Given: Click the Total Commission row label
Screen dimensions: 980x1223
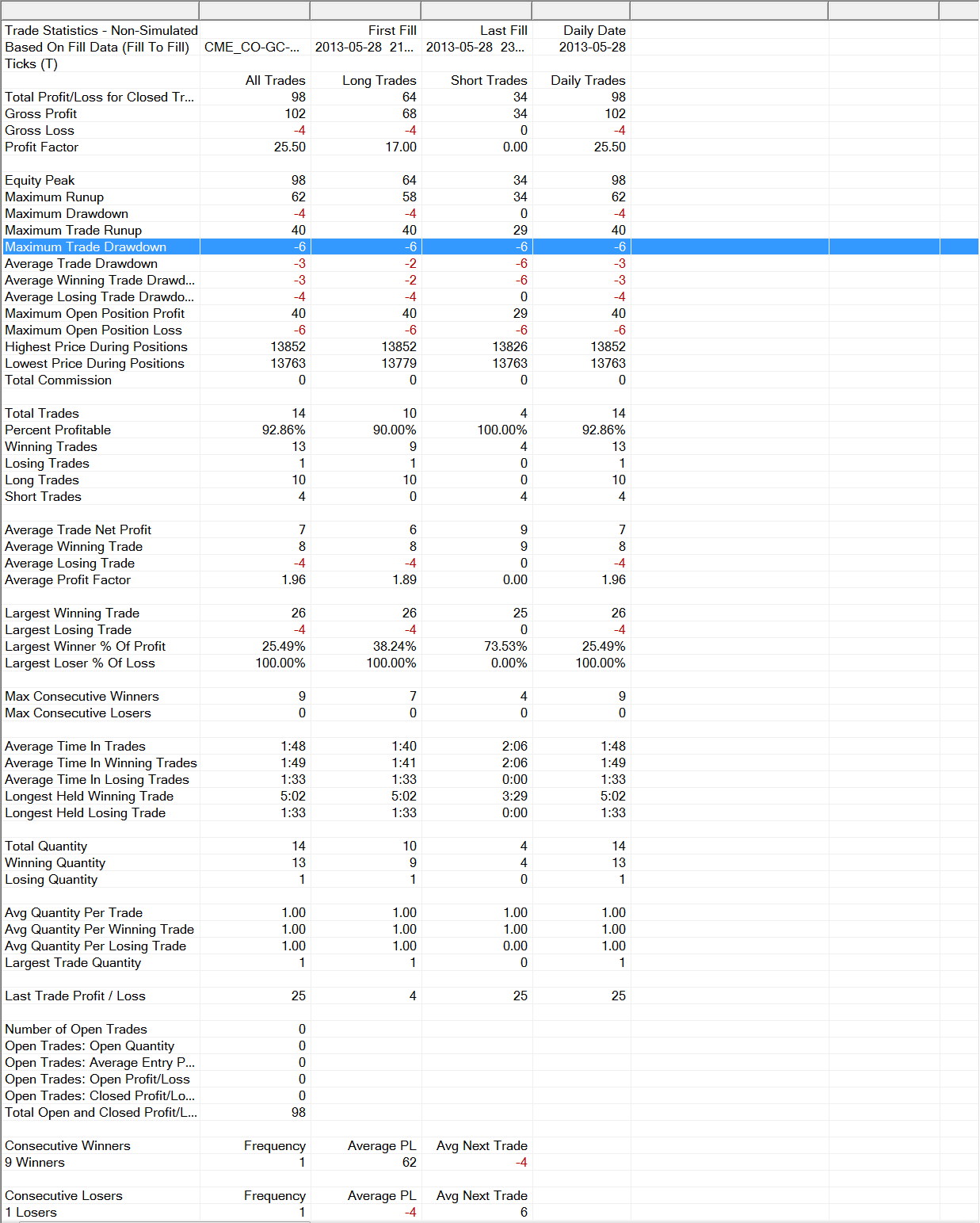Looking at the screenshot, I should [59, 380].
